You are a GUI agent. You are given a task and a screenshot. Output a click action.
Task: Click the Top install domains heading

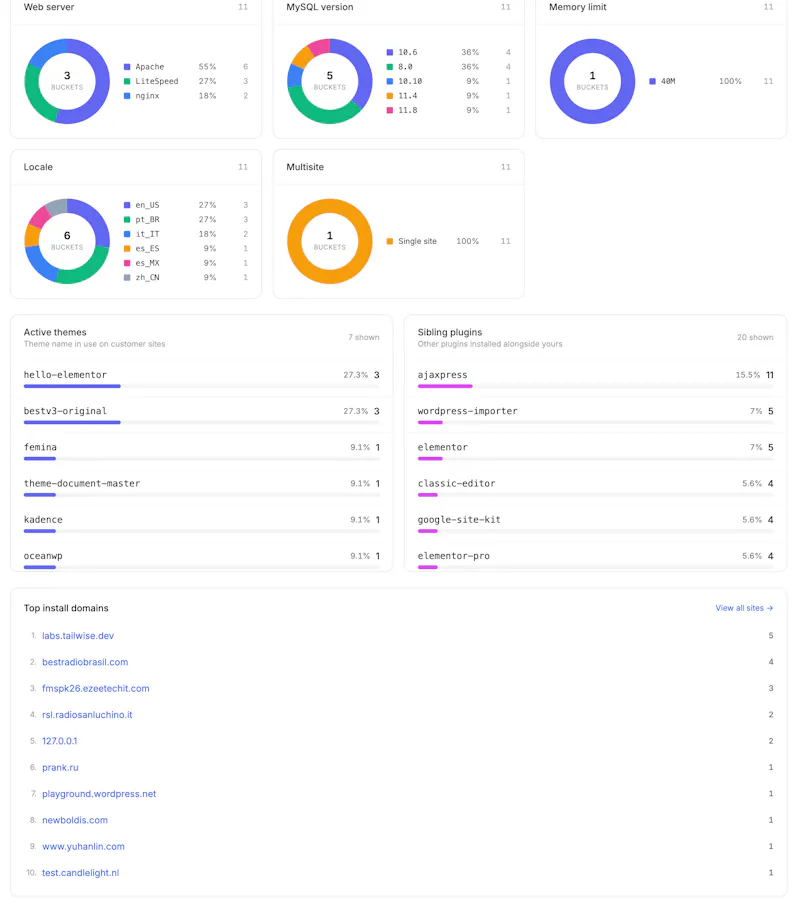66,608
